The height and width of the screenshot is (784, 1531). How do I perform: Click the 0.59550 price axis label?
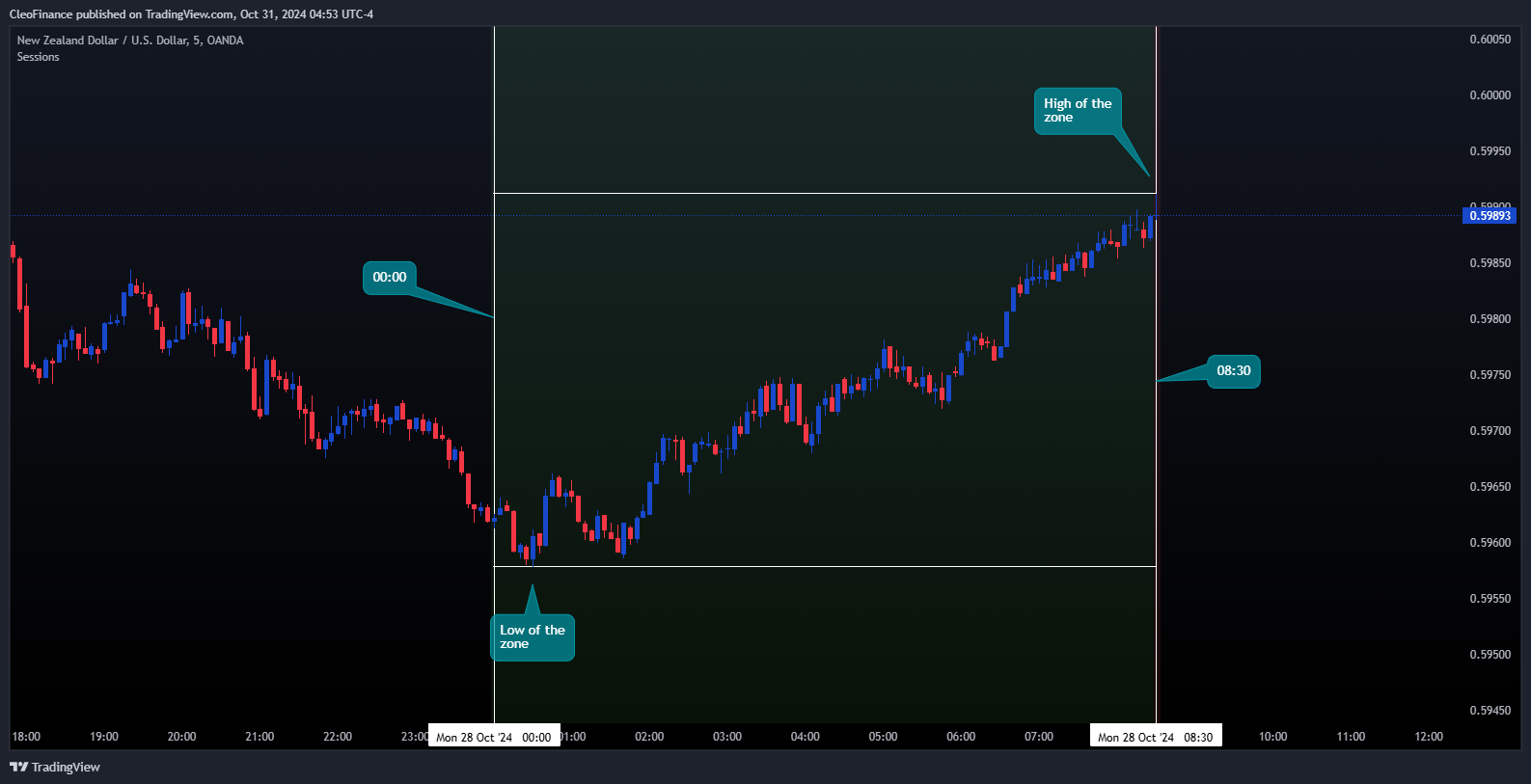tap(1490, 599)
